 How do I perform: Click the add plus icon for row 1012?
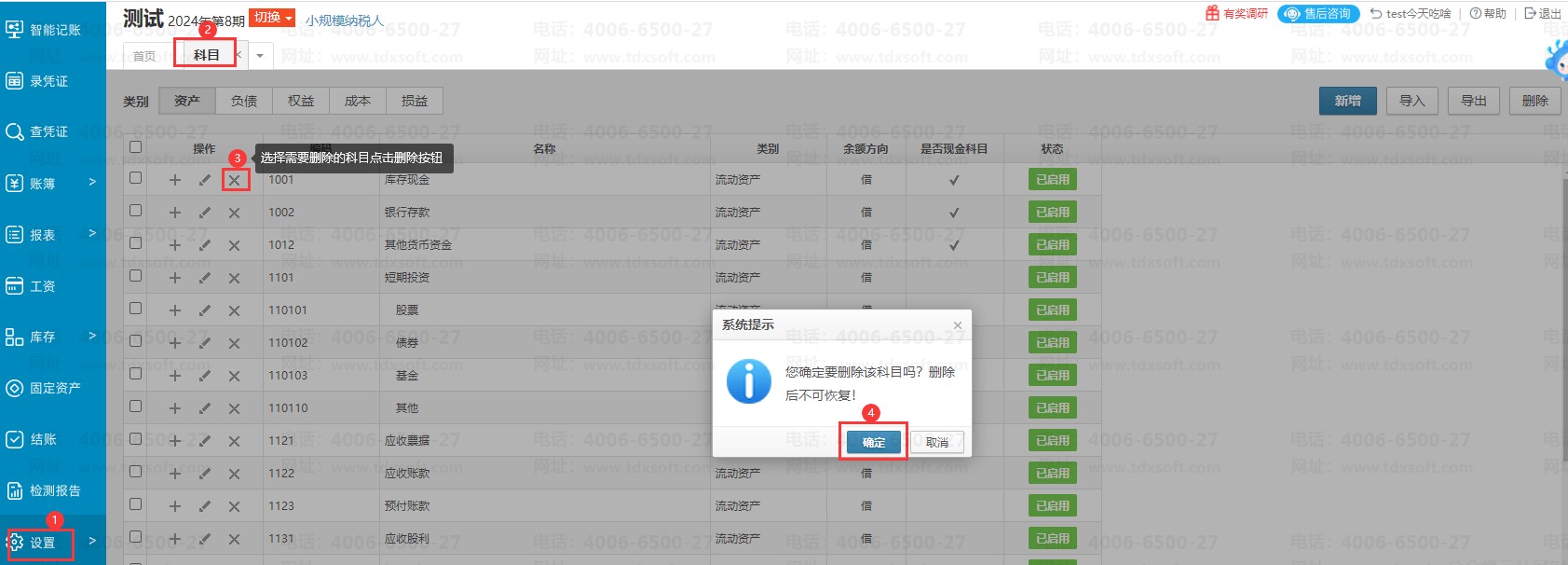coord(174,245)
